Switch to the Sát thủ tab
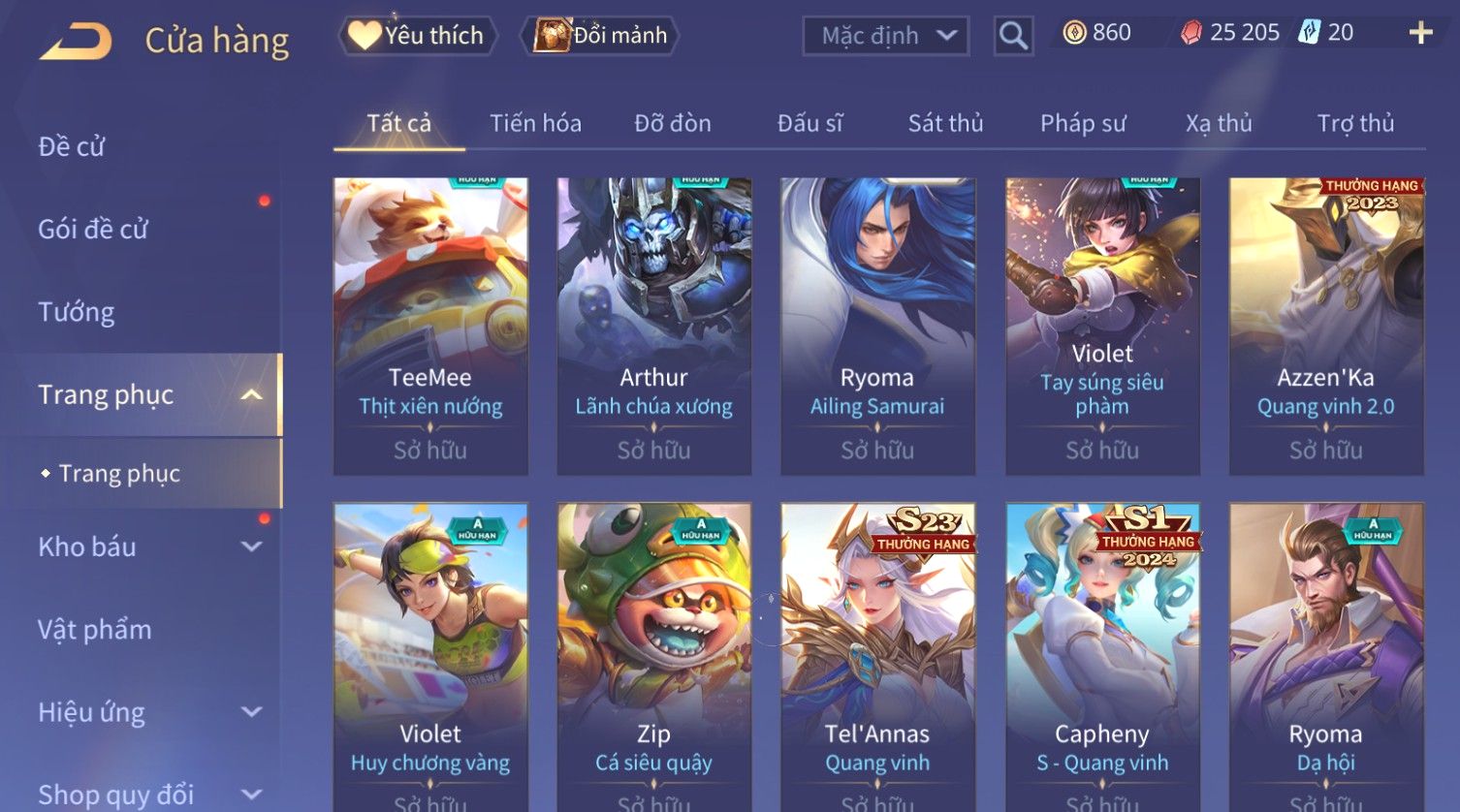 coord(945,123)
